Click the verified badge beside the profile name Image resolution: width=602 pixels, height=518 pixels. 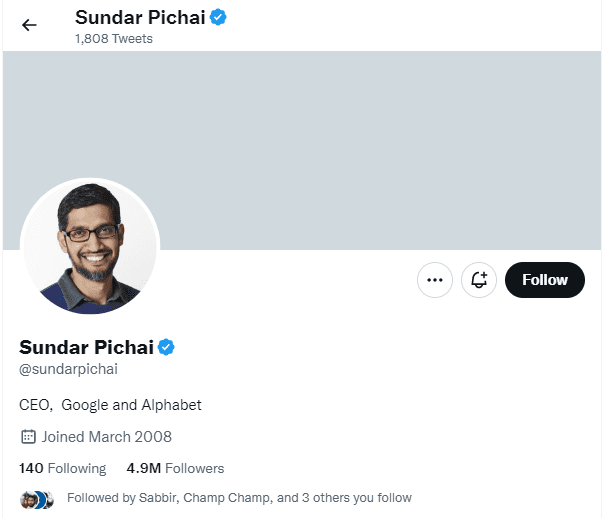[166, 347]
